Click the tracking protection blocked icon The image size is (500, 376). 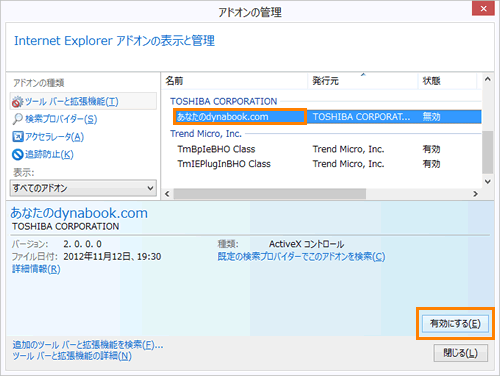(17, 154)
